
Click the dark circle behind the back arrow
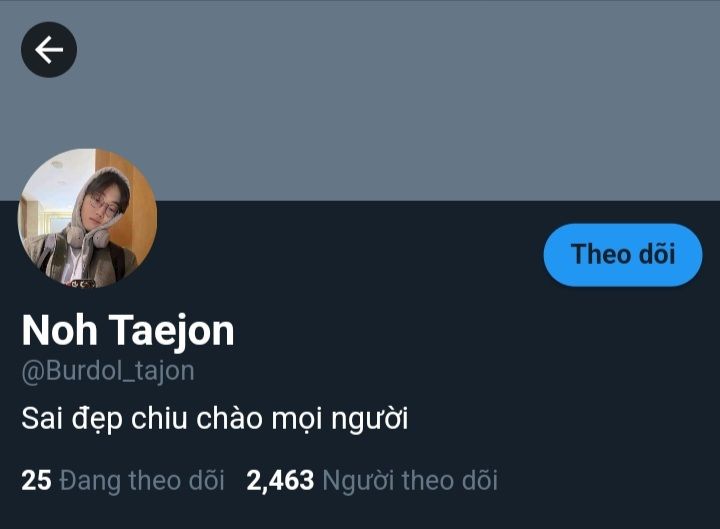(49, 50)
